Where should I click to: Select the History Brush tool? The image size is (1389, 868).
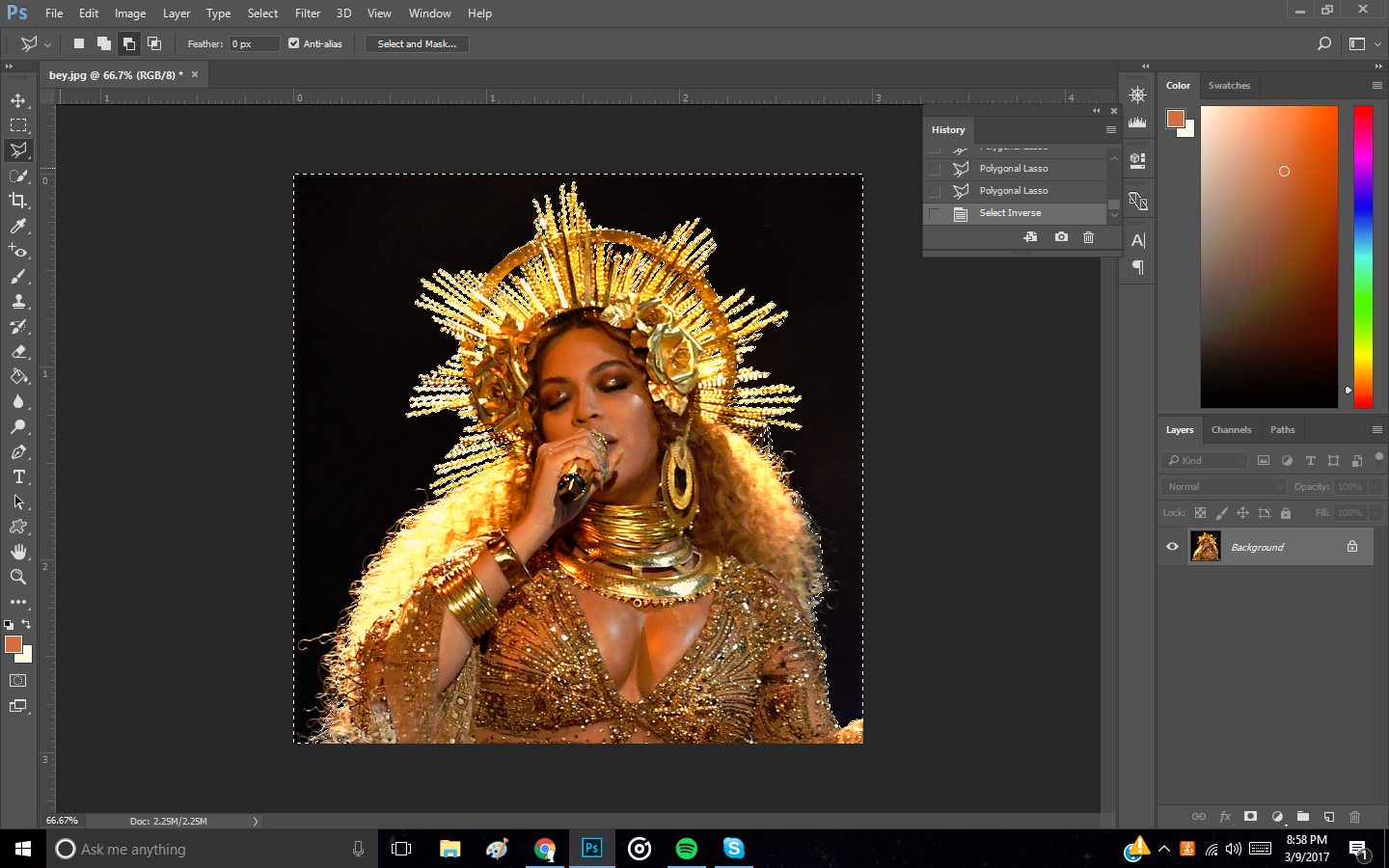[x=18, y=326]
